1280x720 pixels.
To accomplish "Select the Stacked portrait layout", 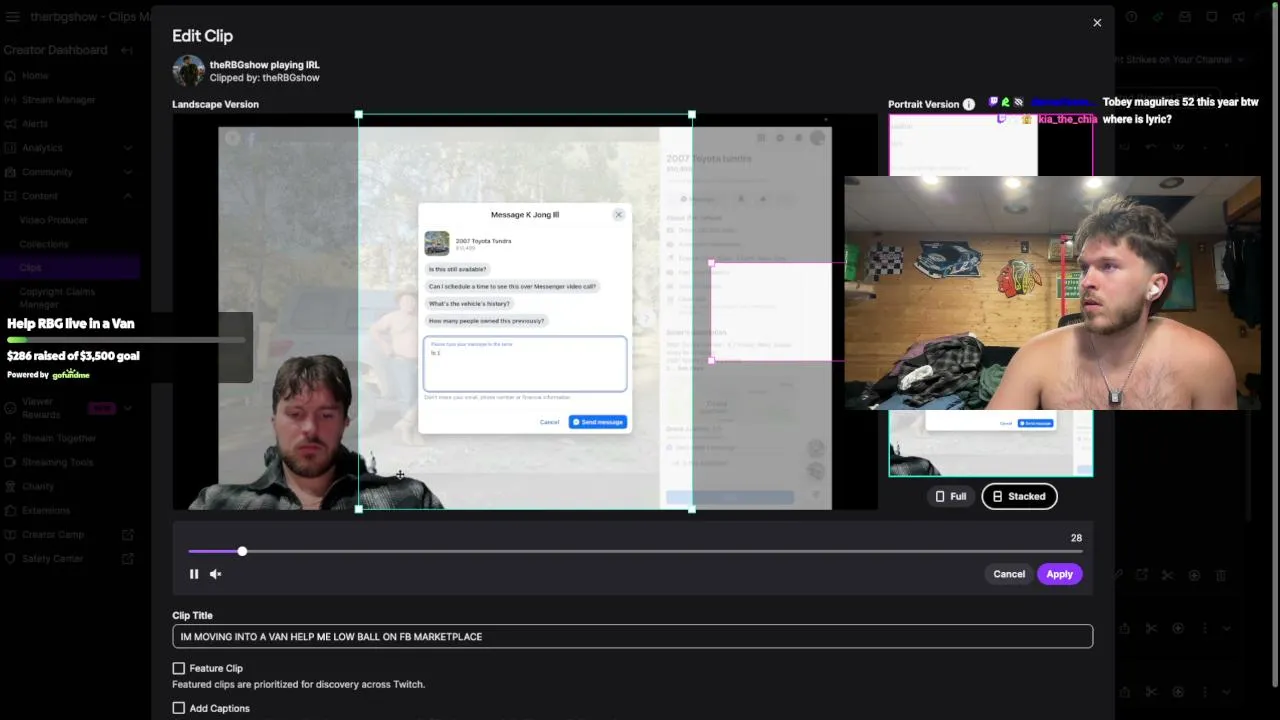I will [x=1019, y=496].
